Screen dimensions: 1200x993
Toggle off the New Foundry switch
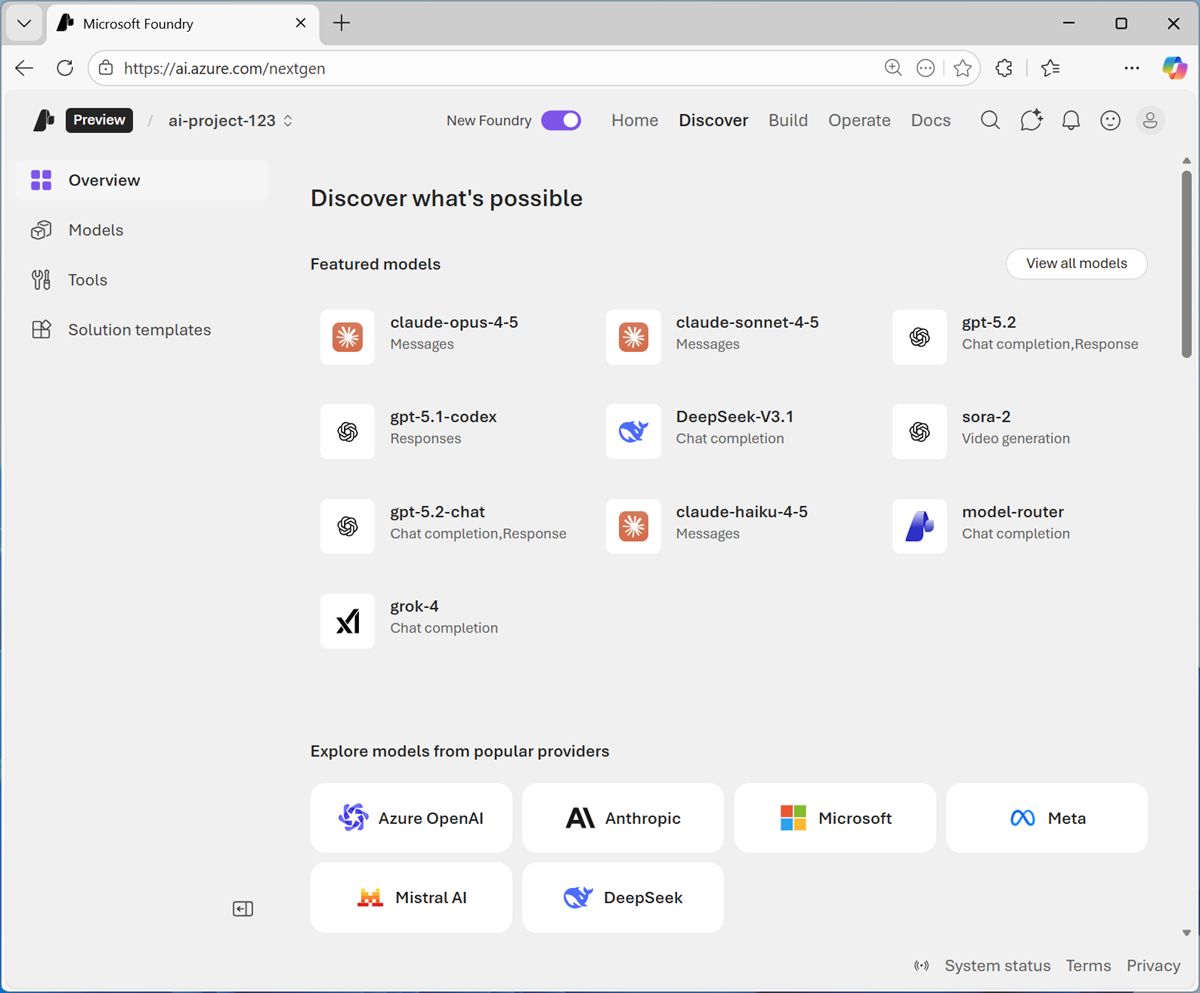561,120
